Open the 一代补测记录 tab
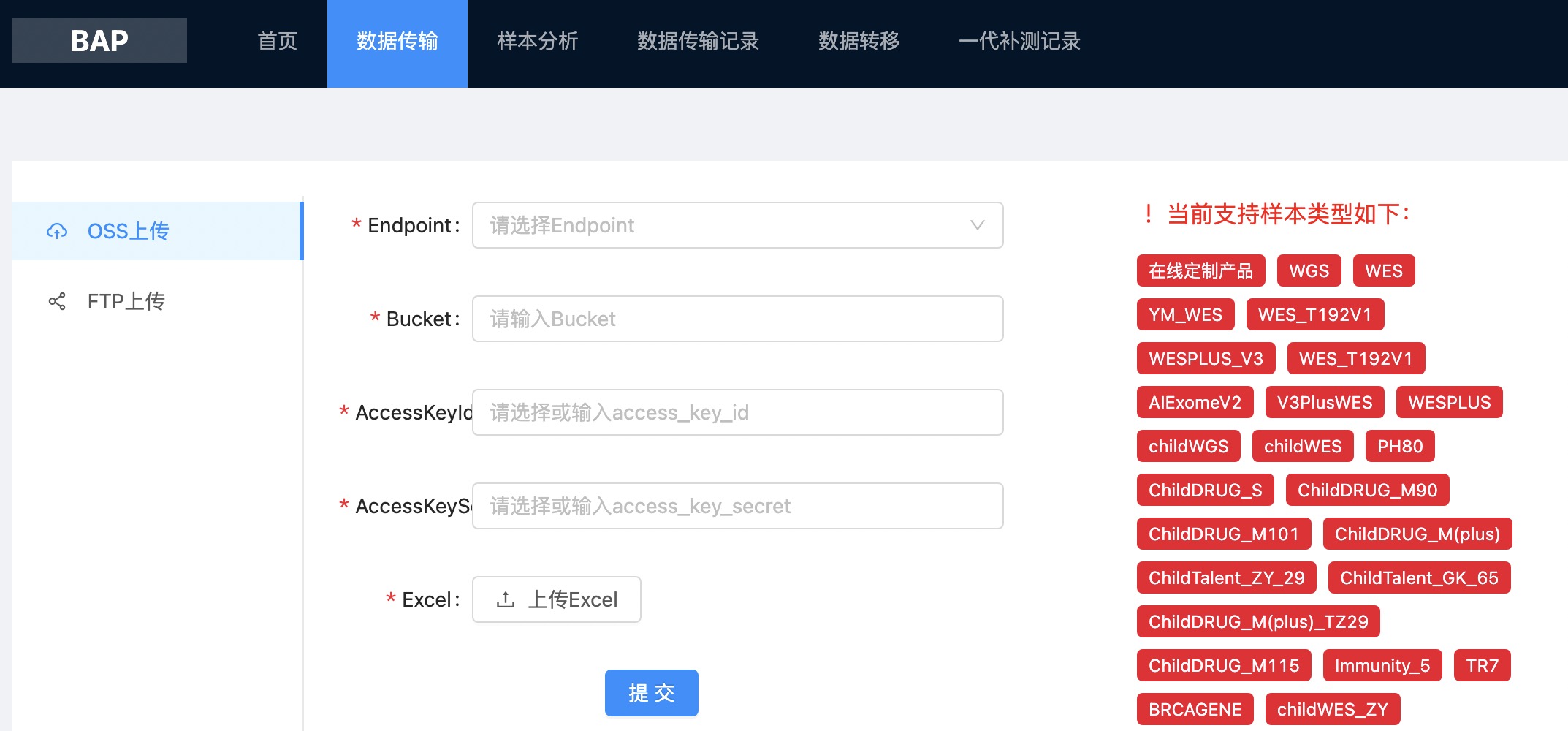This screenshot has height=731, width=1568. (x=1020, y=41)
